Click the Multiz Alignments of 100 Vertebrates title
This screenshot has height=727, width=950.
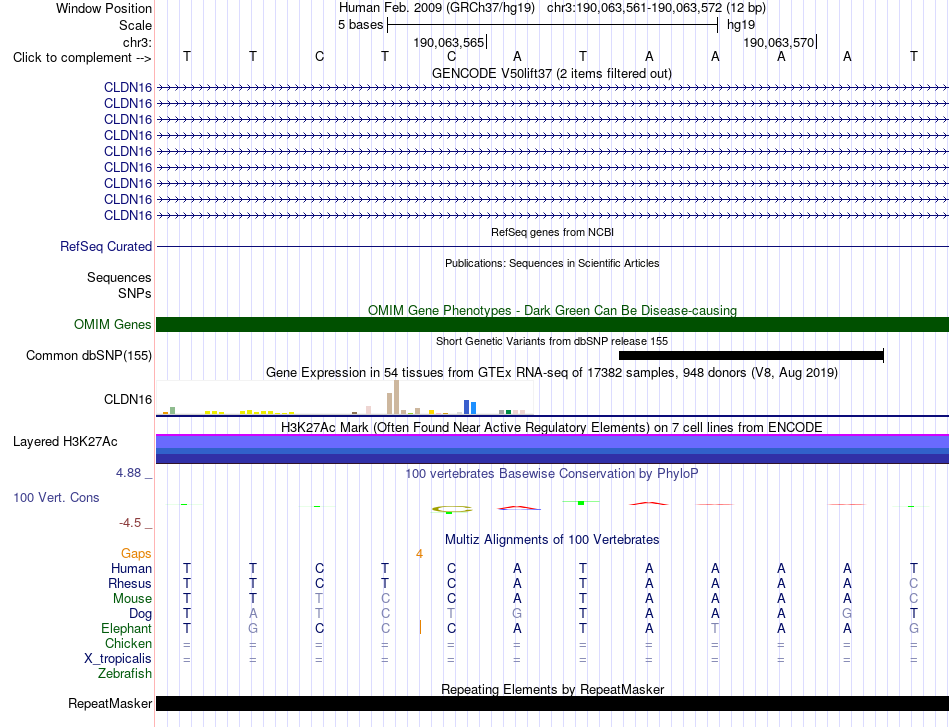click(552, 539)
